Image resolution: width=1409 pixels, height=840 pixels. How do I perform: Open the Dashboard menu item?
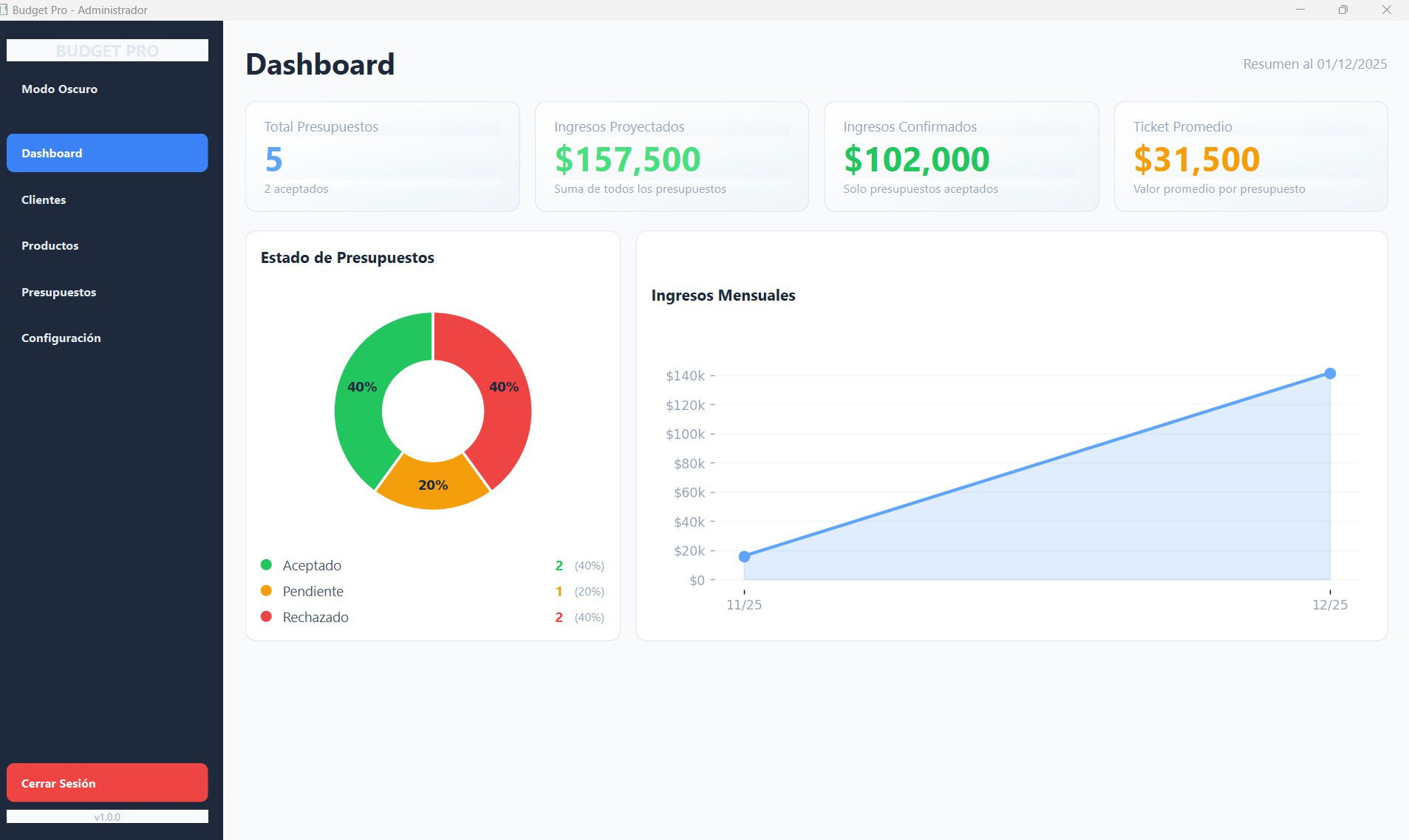[x=107, y=153]
